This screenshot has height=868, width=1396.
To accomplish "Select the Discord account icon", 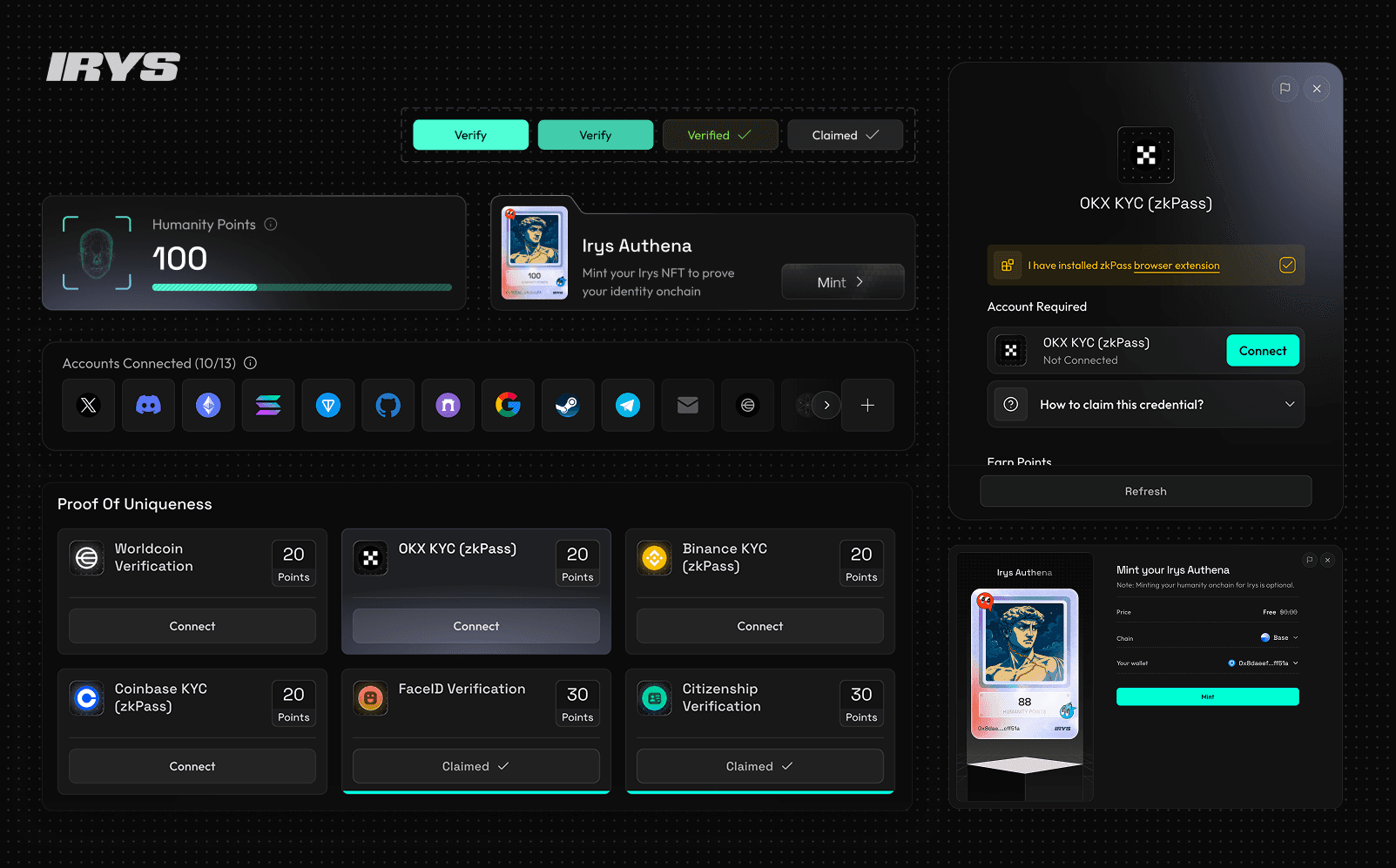I will pos(148,405).
